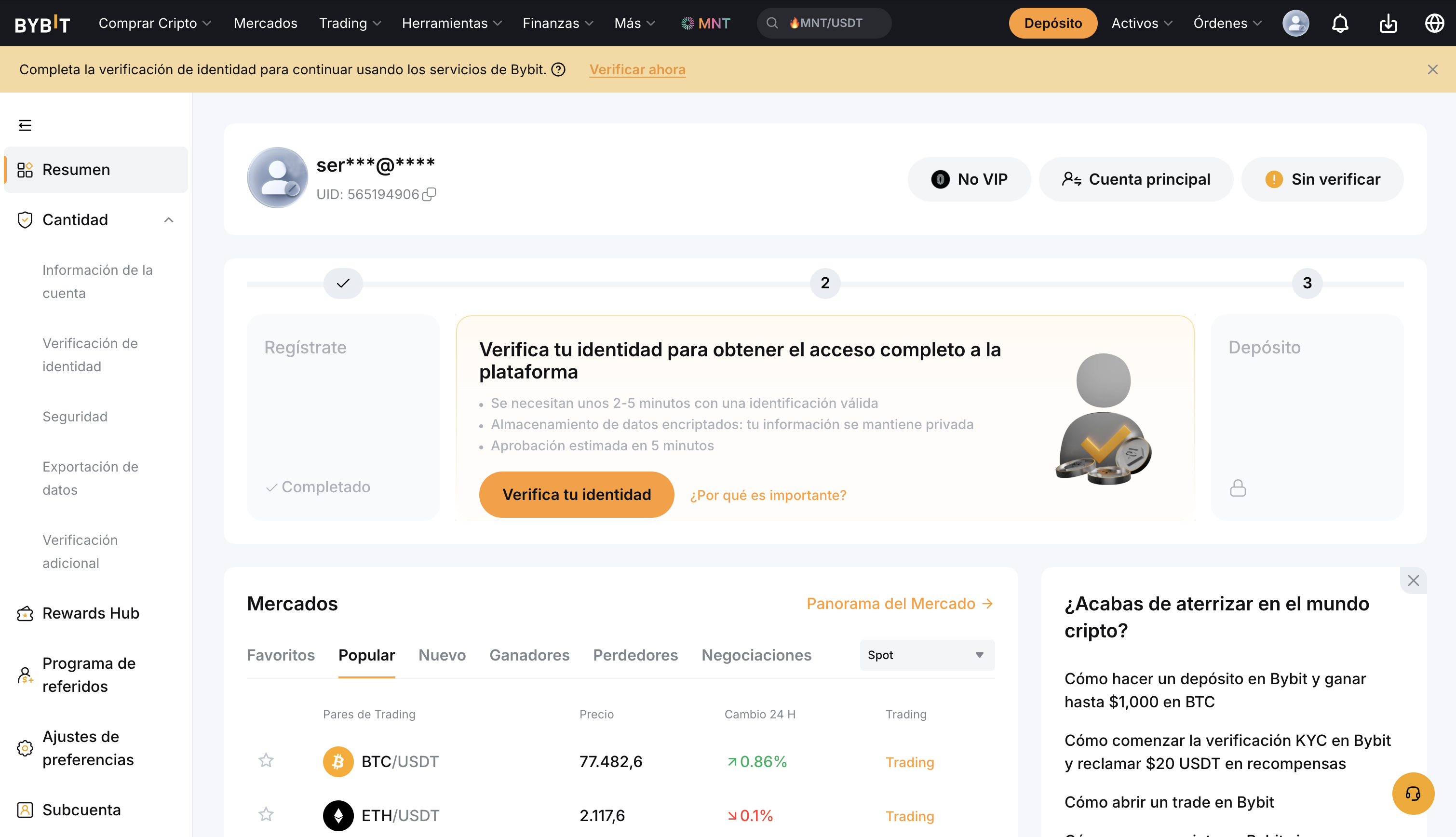The height and width of the screenshot is (837, 1456).
Task: Click the search magnifier icon
Action: (772, 23)
